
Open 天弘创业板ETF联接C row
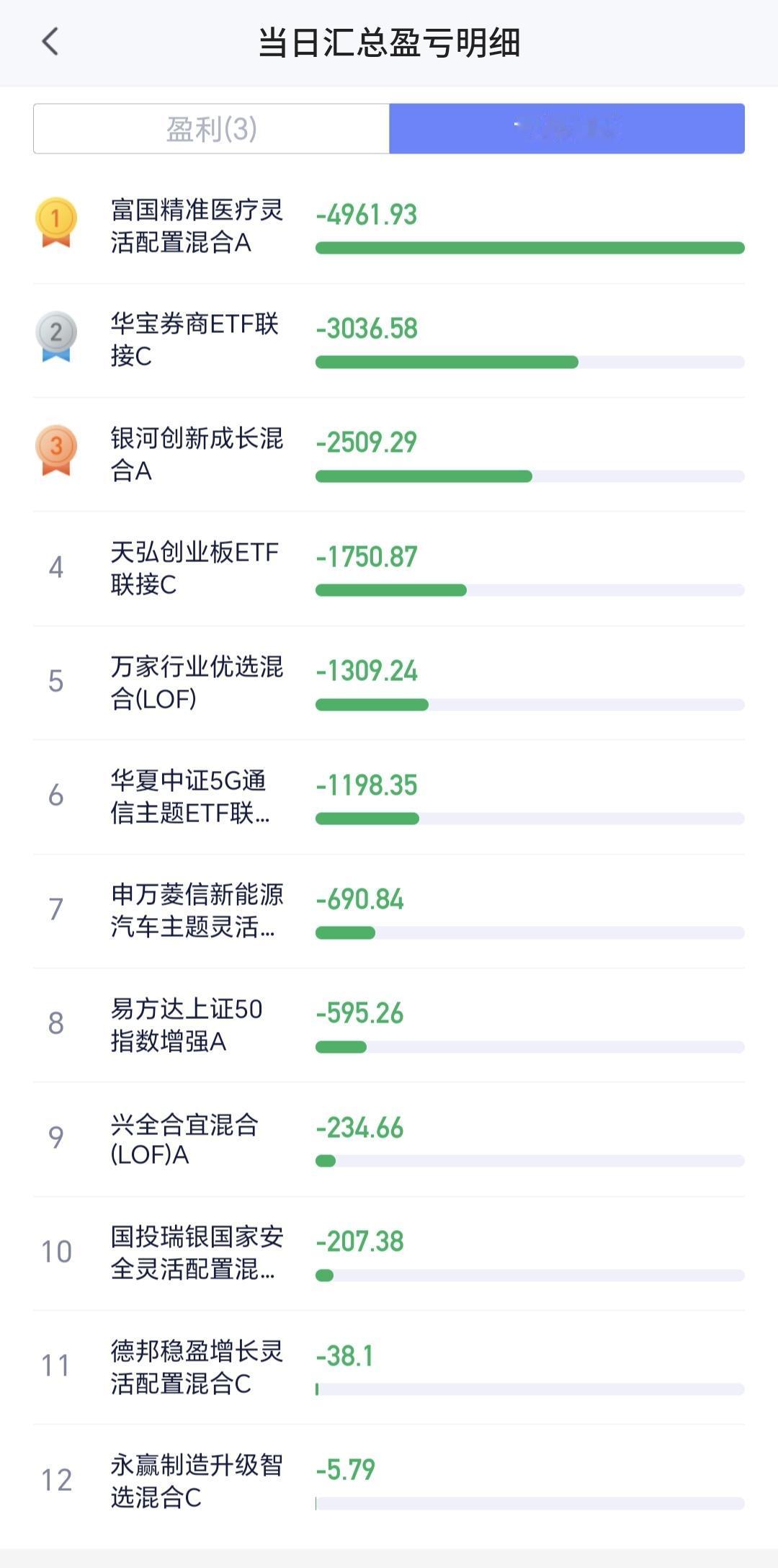pos(389,569)
